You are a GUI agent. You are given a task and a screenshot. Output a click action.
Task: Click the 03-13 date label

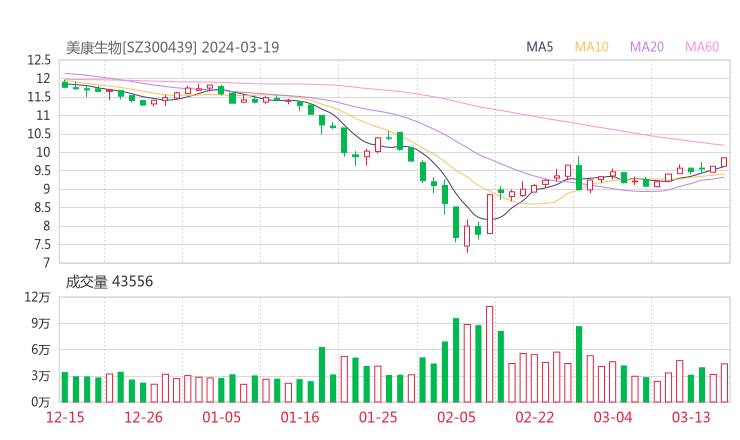(x=691, y=417)
